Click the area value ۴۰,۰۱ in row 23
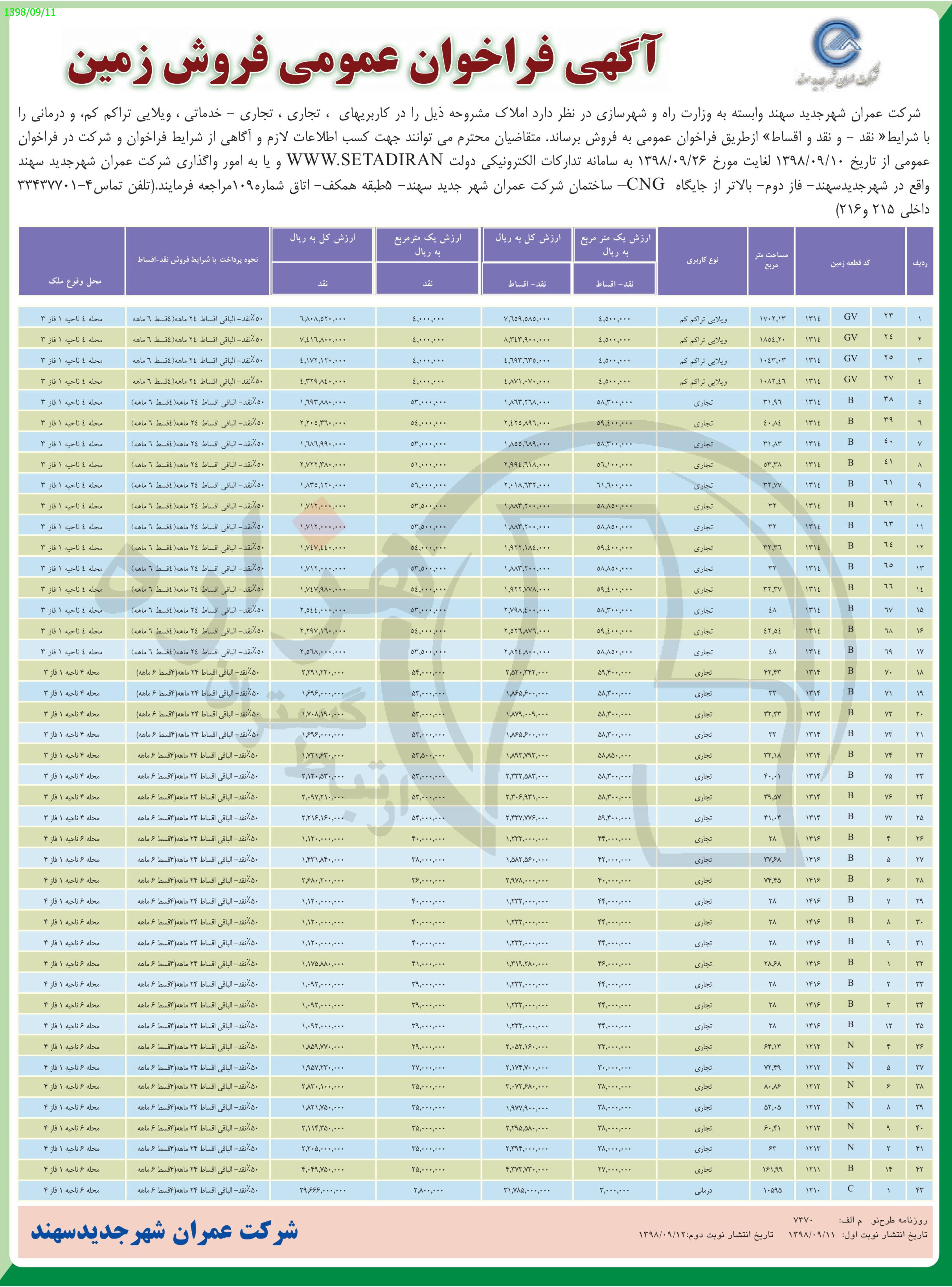The image size is (952, 1287). pos(772,776)
